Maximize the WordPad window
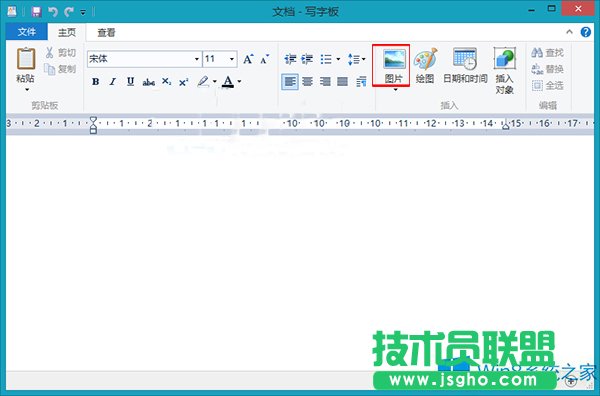 pyautogui.click(x=551, y=8)
